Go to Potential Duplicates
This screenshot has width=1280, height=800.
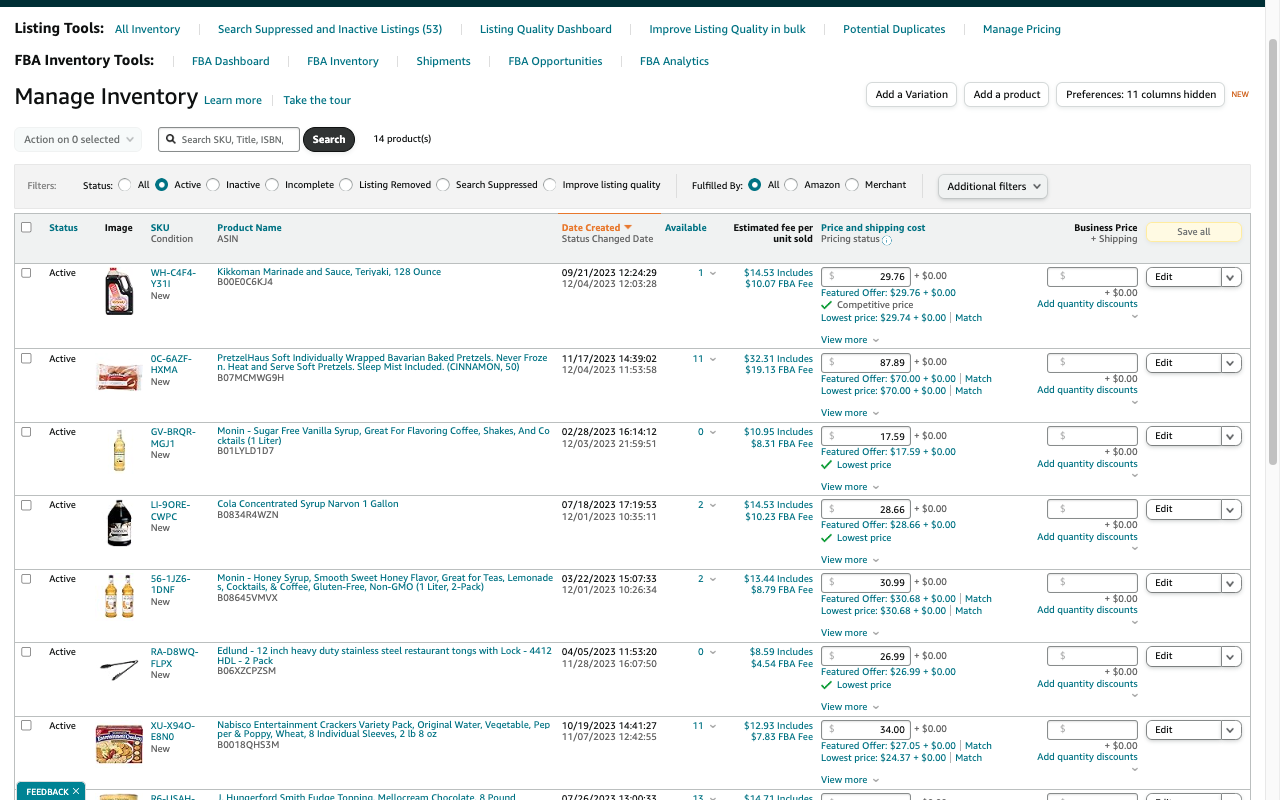point(894,29)
